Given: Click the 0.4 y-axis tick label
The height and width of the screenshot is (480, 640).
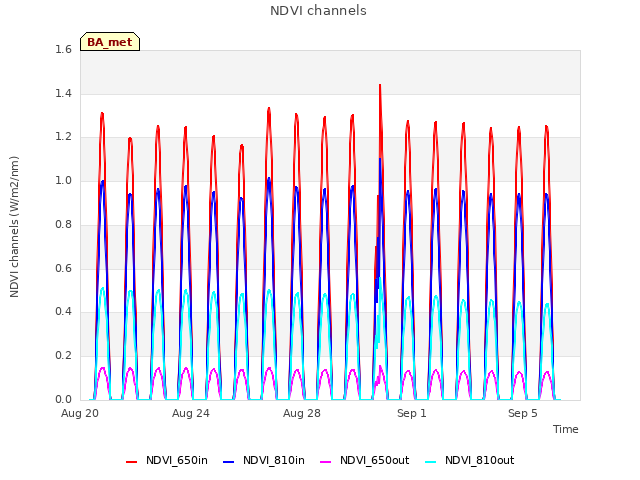Looking at the screenshot, I should coord(63,311).
